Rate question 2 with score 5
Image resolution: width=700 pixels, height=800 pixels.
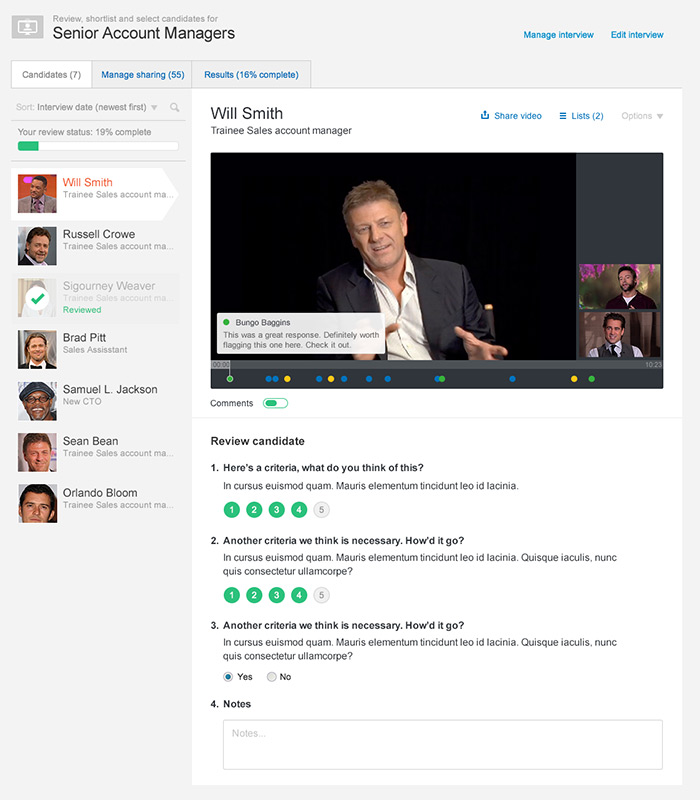coord(321,595)
